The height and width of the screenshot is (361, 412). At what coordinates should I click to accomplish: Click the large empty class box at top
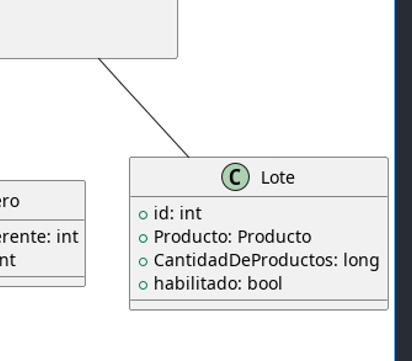(89, 29)
